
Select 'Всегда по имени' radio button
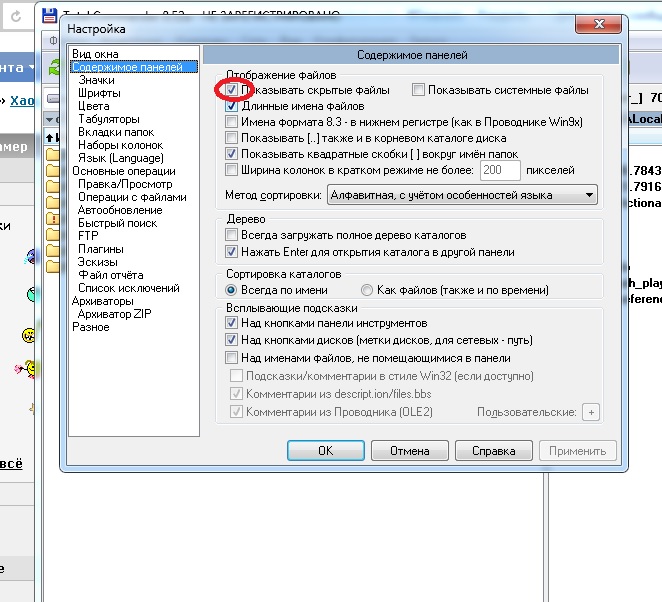(x=231, y=290)
